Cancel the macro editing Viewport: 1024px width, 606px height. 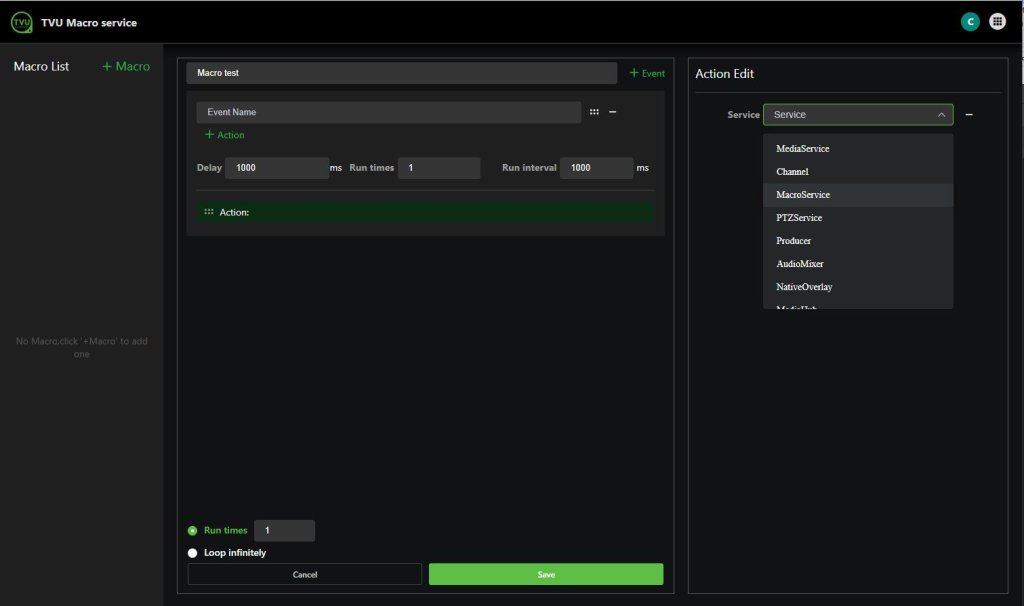pyautogui.click(x=304, y=574)
